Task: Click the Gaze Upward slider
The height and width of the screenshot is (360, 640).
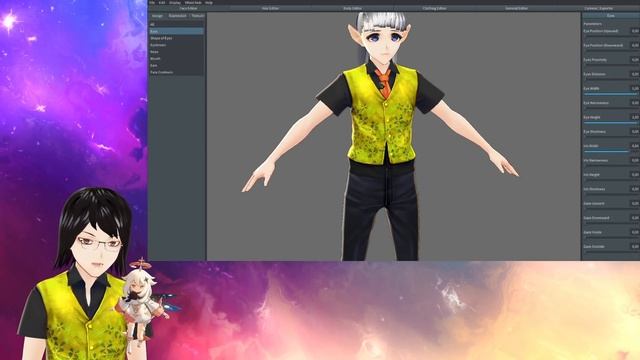Action: tap(611, 209)
